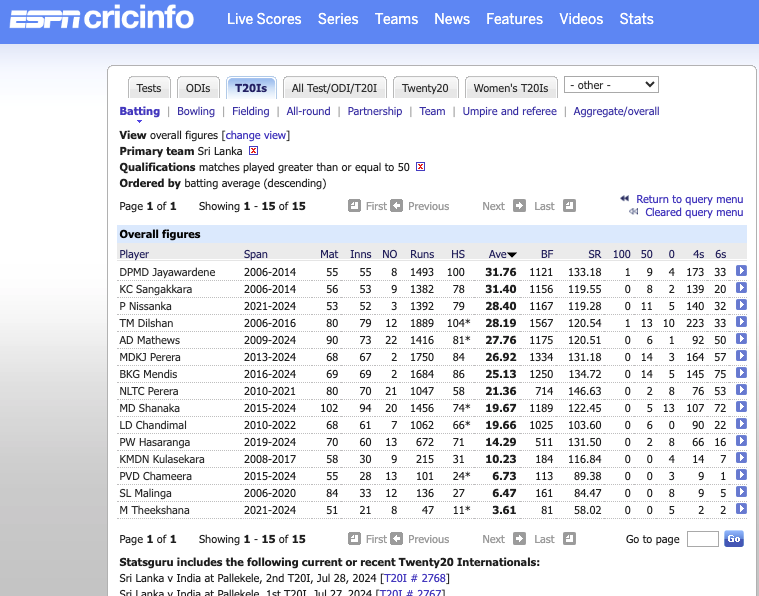Click the top Last page icon
The width and height of the screenshot is (759, 596).
tap(569, 206)
